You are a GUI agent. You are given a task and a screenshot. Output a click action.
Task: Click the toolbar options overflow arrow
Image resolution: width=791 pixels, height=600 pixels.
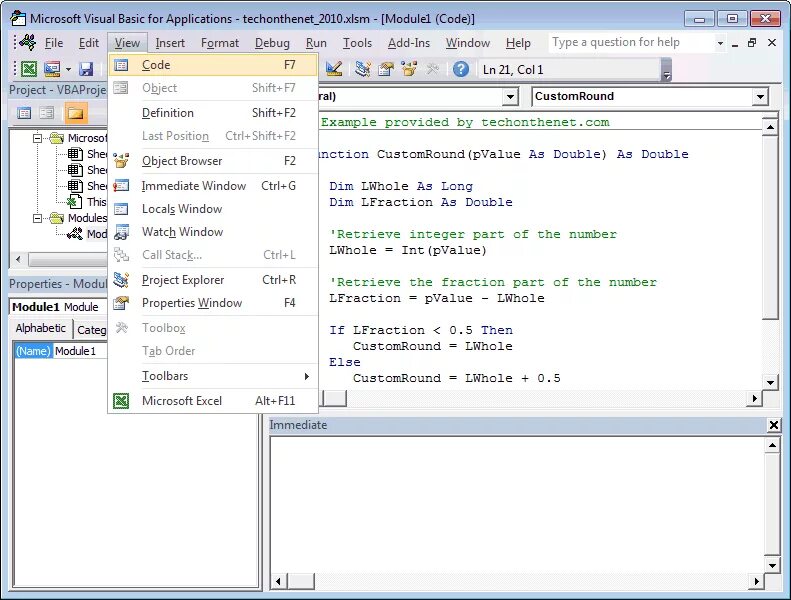coord(666,70)
